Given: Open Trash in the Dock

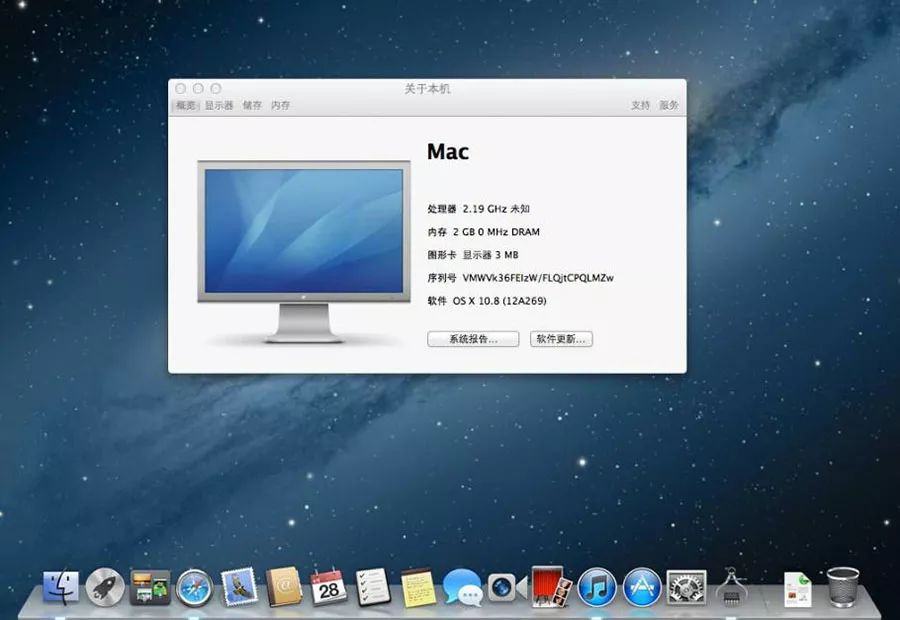Looking at the screenshot, I should tap(843, 587).
